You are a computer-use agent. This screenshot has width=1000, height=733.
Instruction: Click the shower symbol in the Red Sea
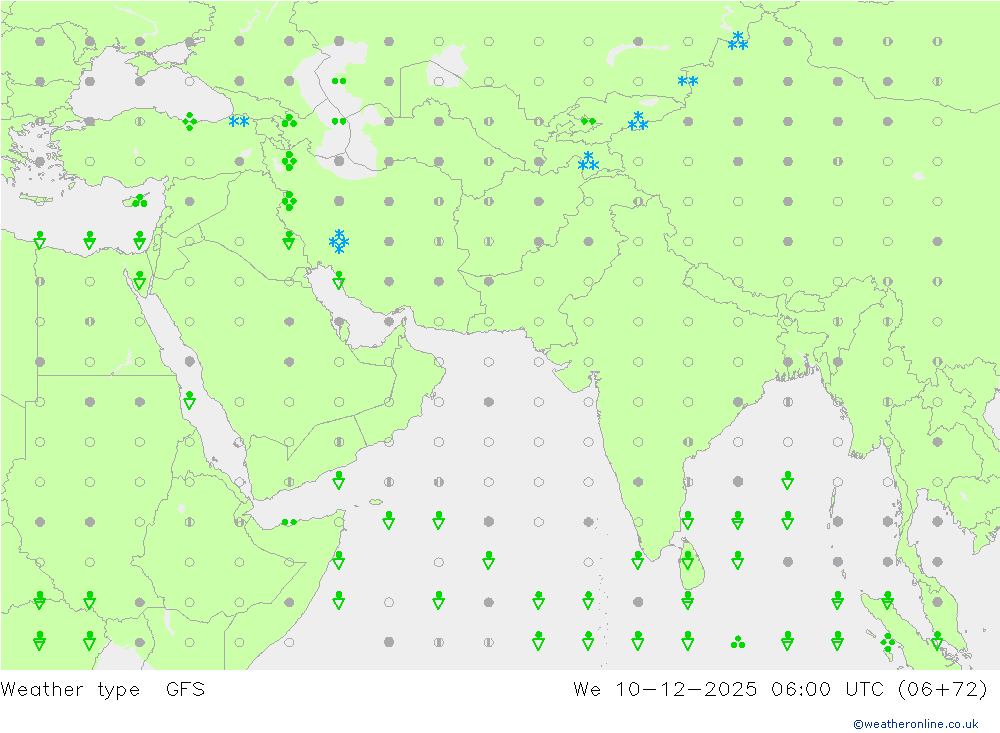pos(189,401)
